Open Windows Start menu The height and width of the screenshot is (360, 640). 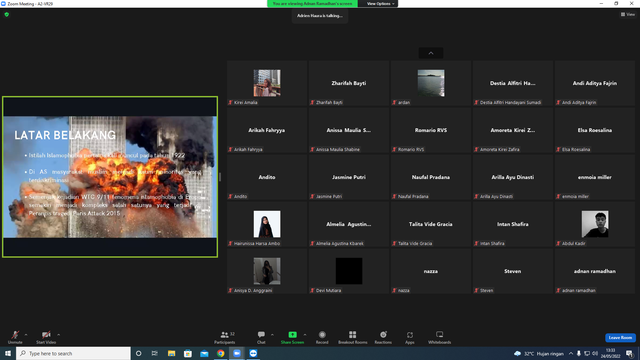click(8, 353)
